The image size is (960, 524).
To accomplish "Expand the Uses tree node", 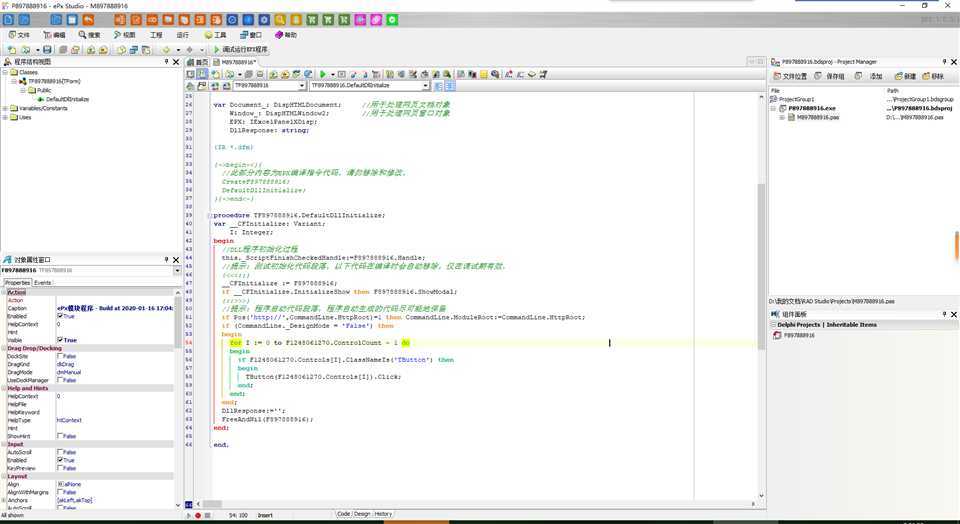I will (x=6, y=118).
